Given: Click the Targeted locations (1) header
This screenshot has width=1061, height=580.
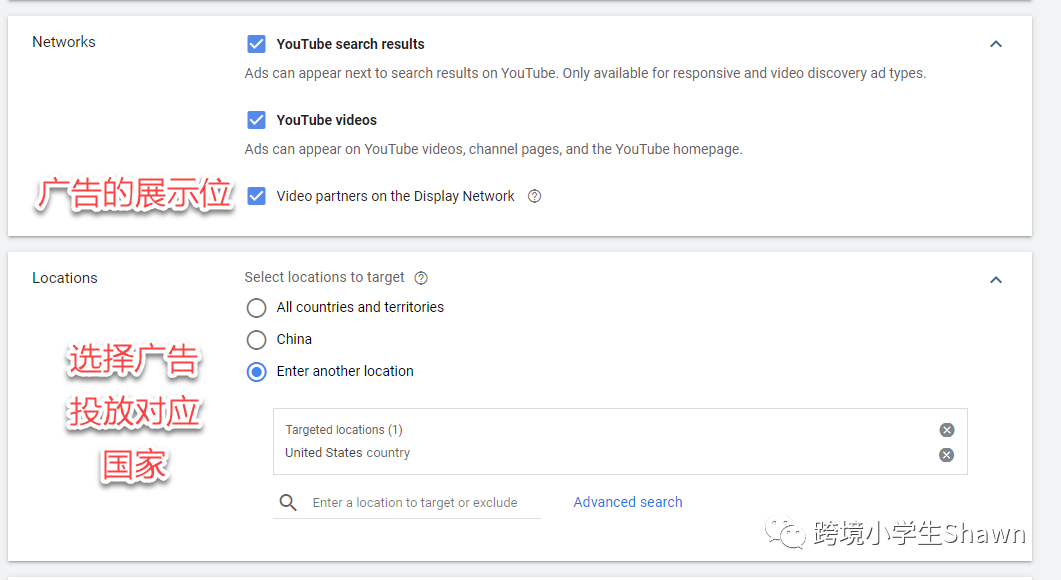Looking at the screenshot, I should [x=344, y=430].
